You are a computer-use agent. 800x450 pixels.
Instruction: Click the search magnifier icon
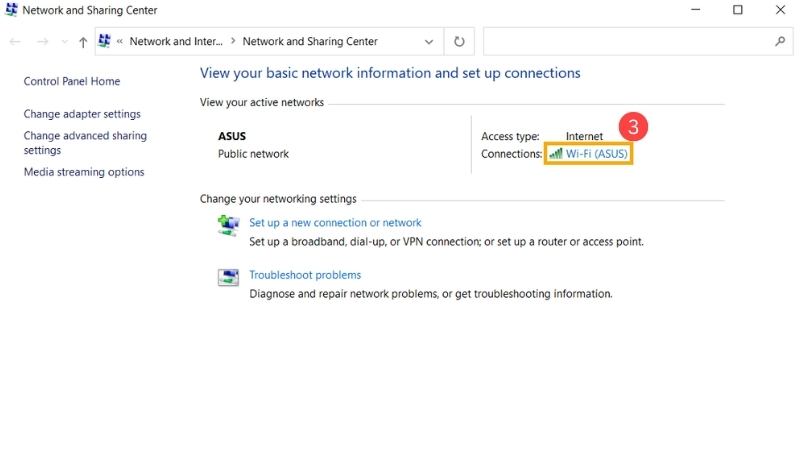coord(780,41)
